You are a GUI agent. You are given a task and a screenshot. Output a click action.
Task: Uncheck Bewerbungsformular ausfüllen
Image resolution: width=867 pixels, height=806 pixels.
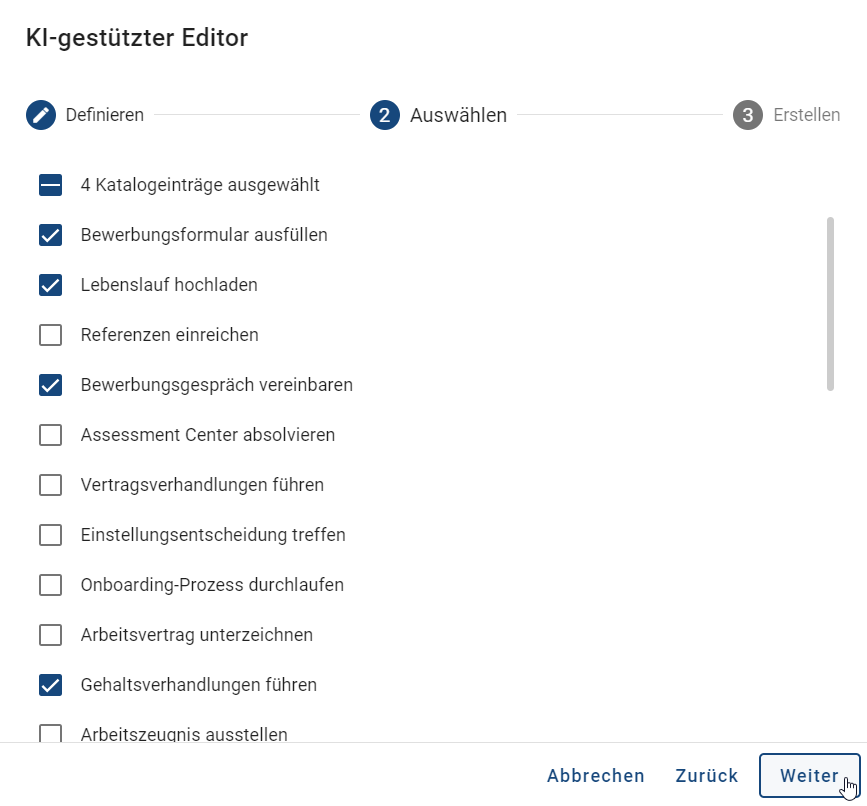click(50, 234)
